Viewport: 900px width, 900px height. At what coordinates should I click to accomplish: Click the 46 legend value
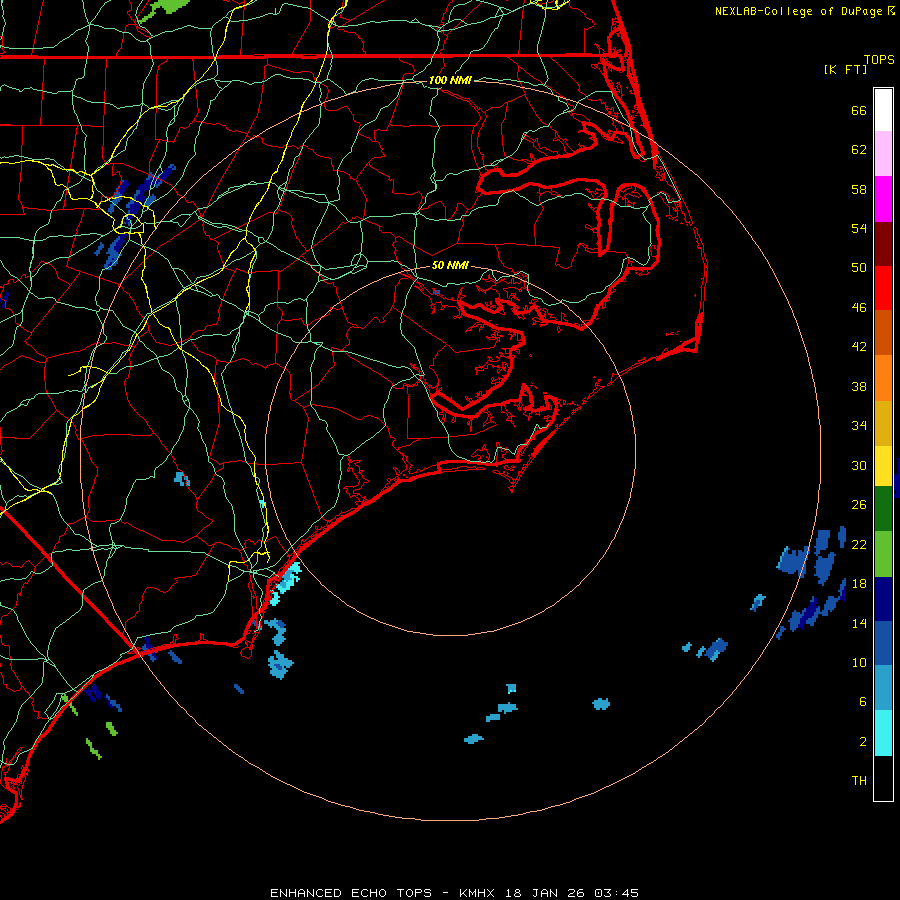tap(859, 308)
